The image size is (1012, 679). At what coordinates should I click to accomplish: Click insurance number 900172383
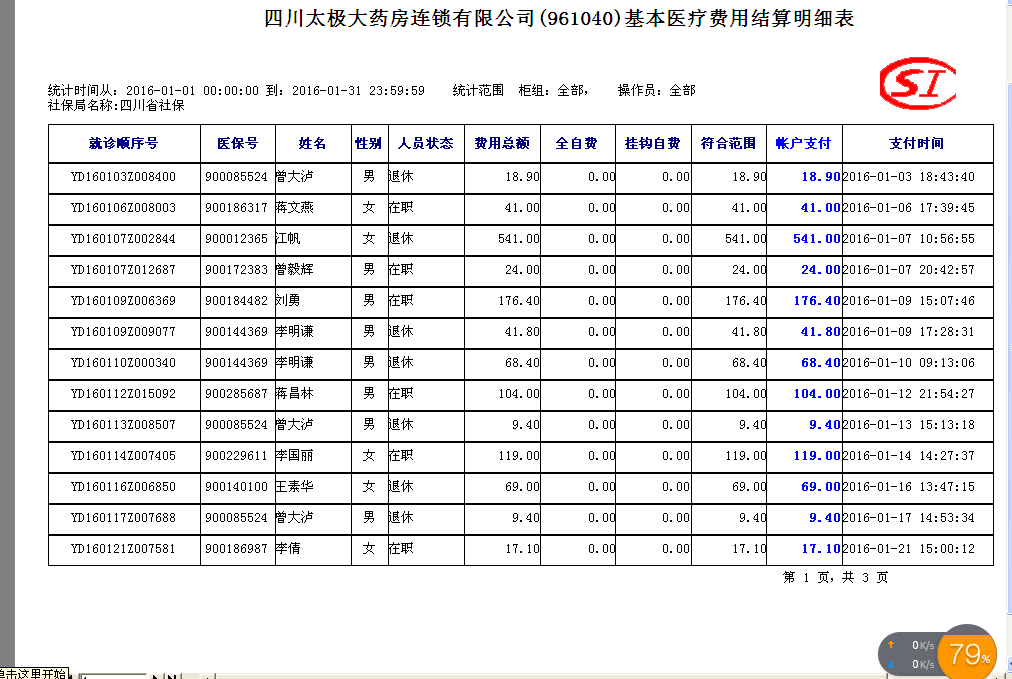tap(236, 270)
